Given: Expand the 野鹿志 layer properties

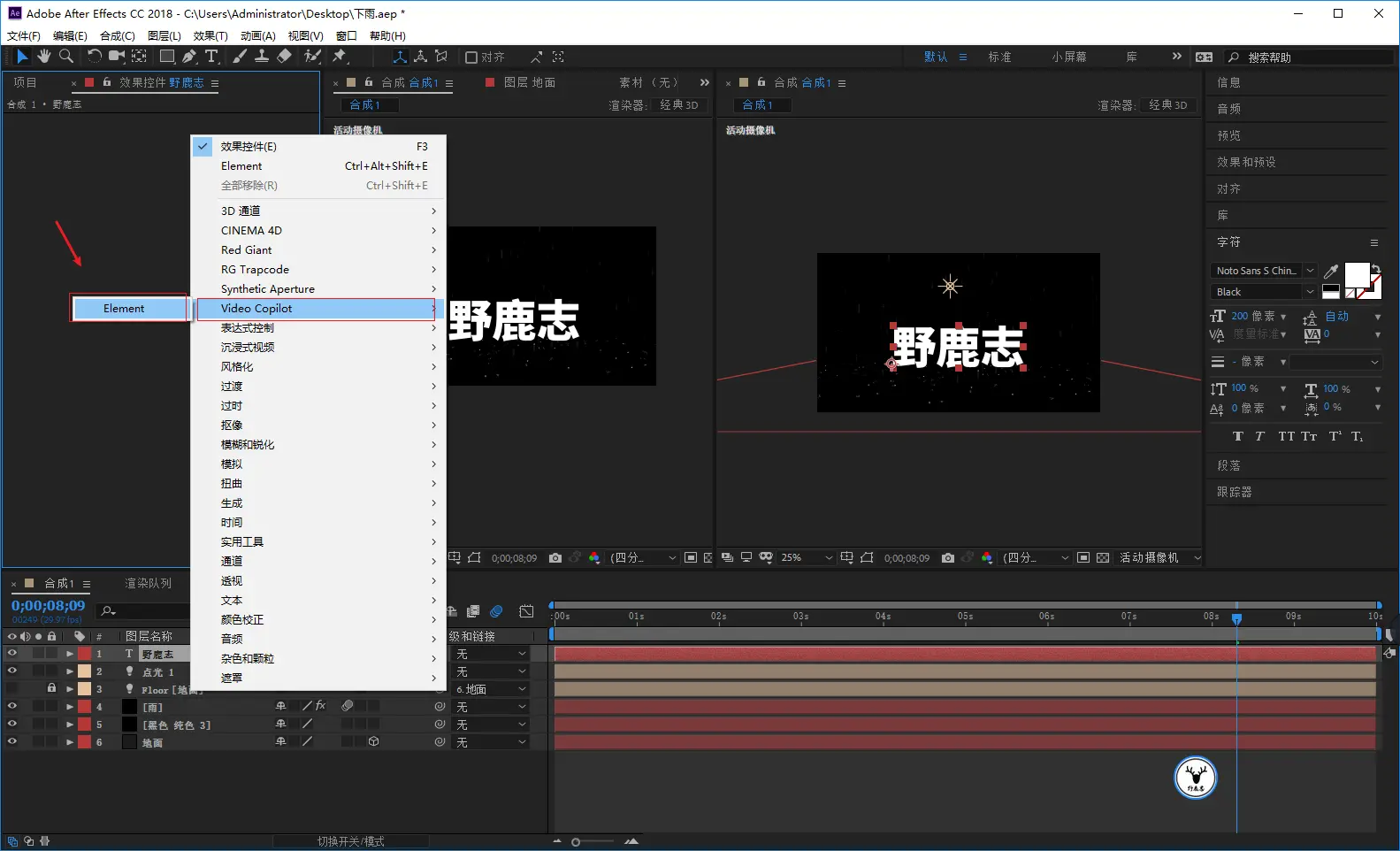Looking at the screenshot, I should [x=69, y=654].
